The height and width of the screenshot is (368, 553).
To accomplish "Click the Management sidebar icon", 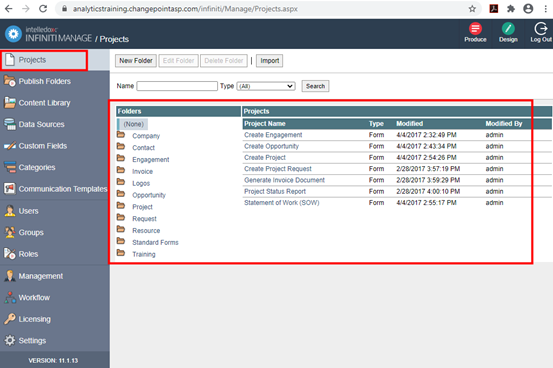I will coord(10,276).
